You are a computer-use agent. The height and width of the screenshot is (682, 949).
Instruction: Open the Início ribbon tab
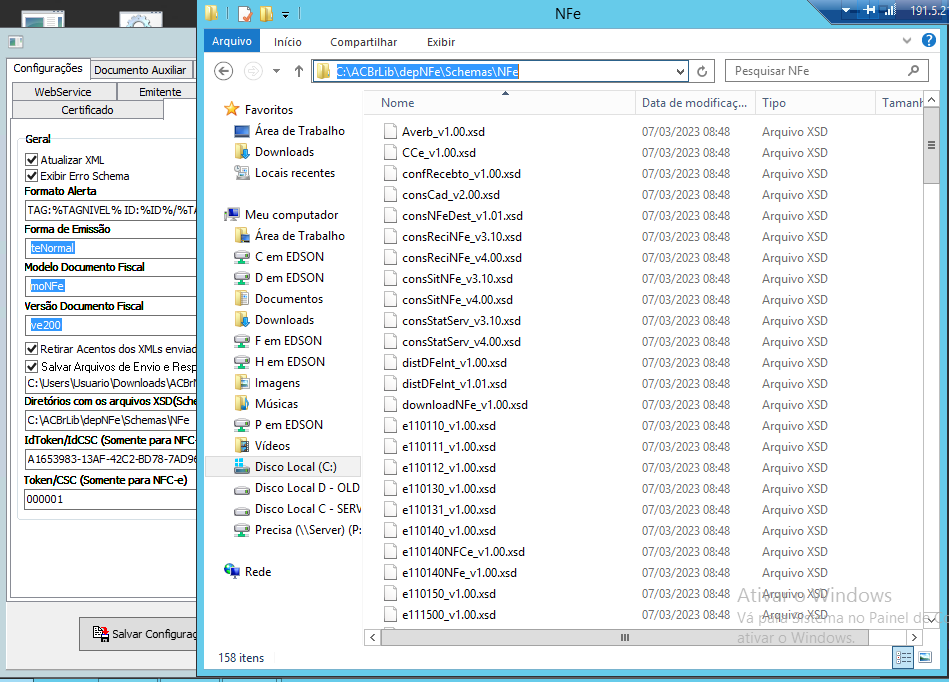tap(287, 42)
